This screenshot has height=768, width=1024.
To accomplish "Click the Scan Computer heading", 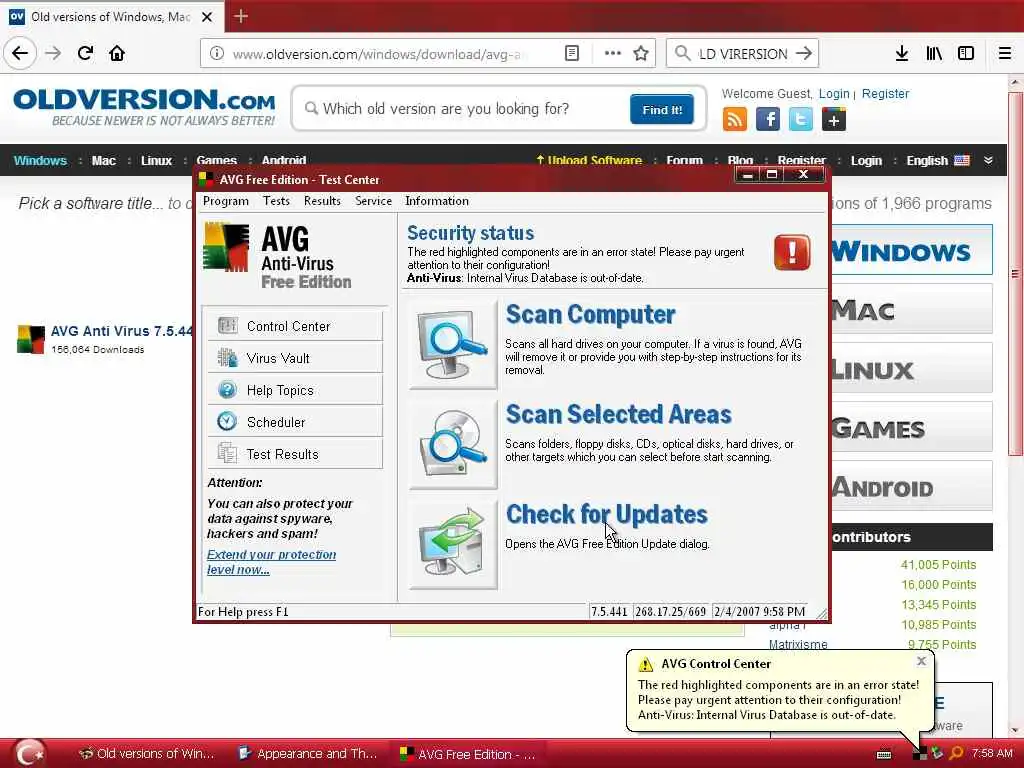I will (x=590, y=315).
